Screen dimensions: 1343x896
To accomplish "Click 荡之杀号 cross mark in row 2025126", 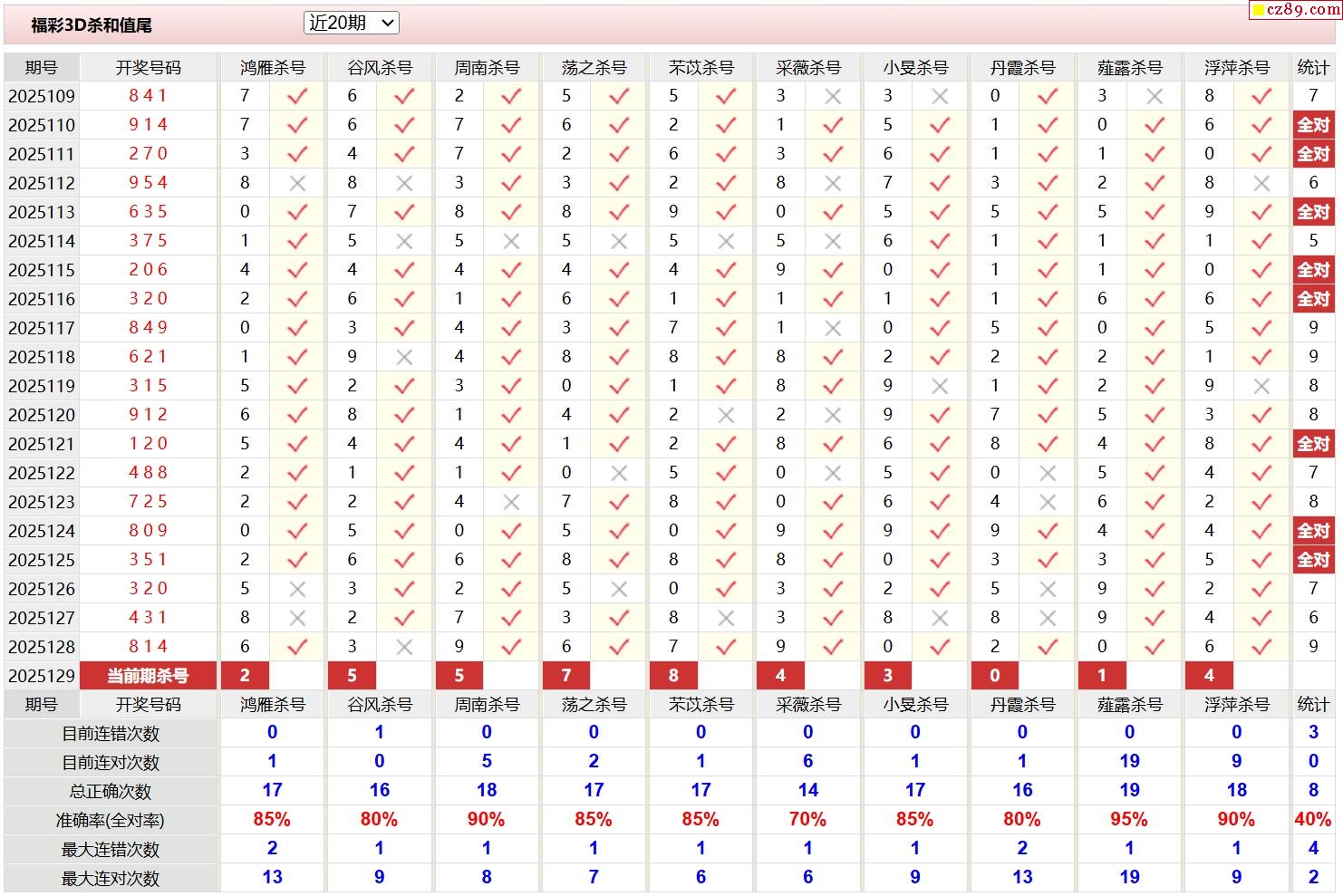I will click(x=619, y=589).
